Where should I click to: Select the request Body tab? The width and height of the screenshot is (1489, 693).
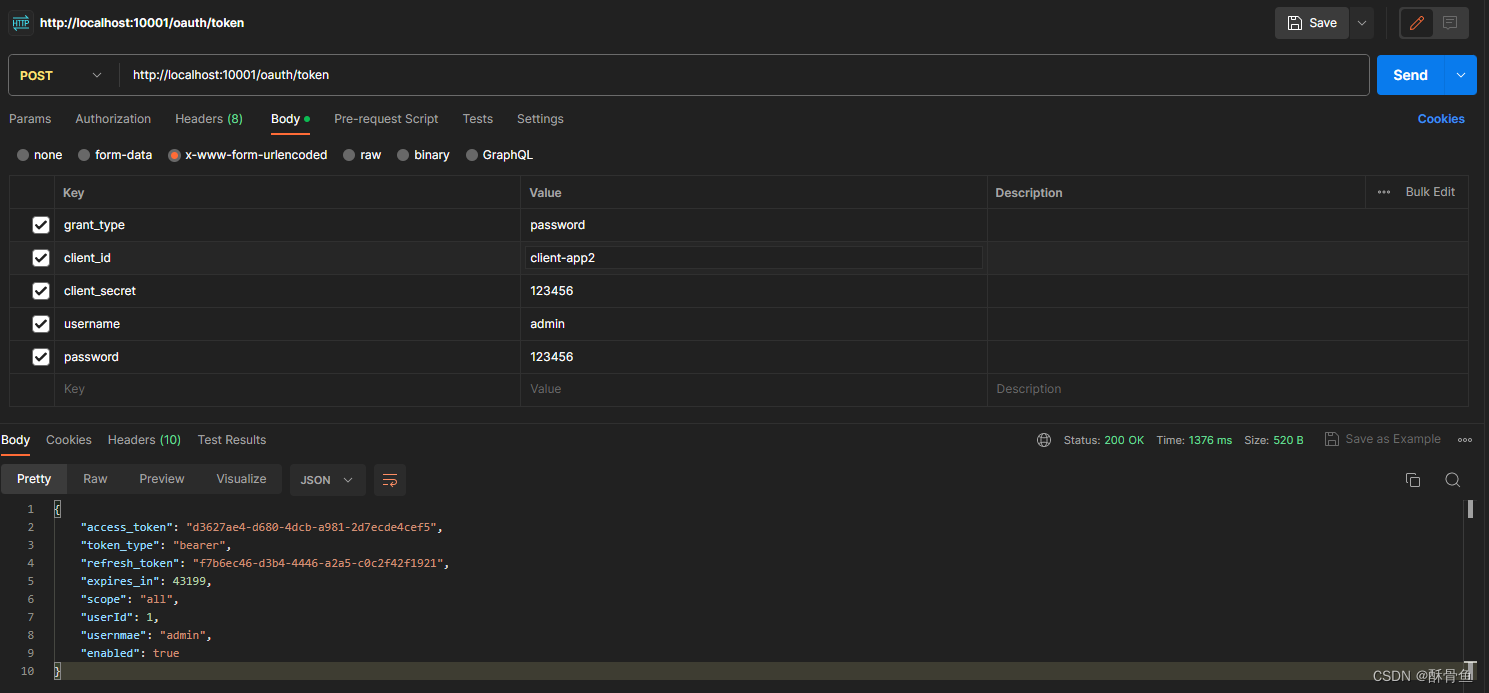pos(290,119)
